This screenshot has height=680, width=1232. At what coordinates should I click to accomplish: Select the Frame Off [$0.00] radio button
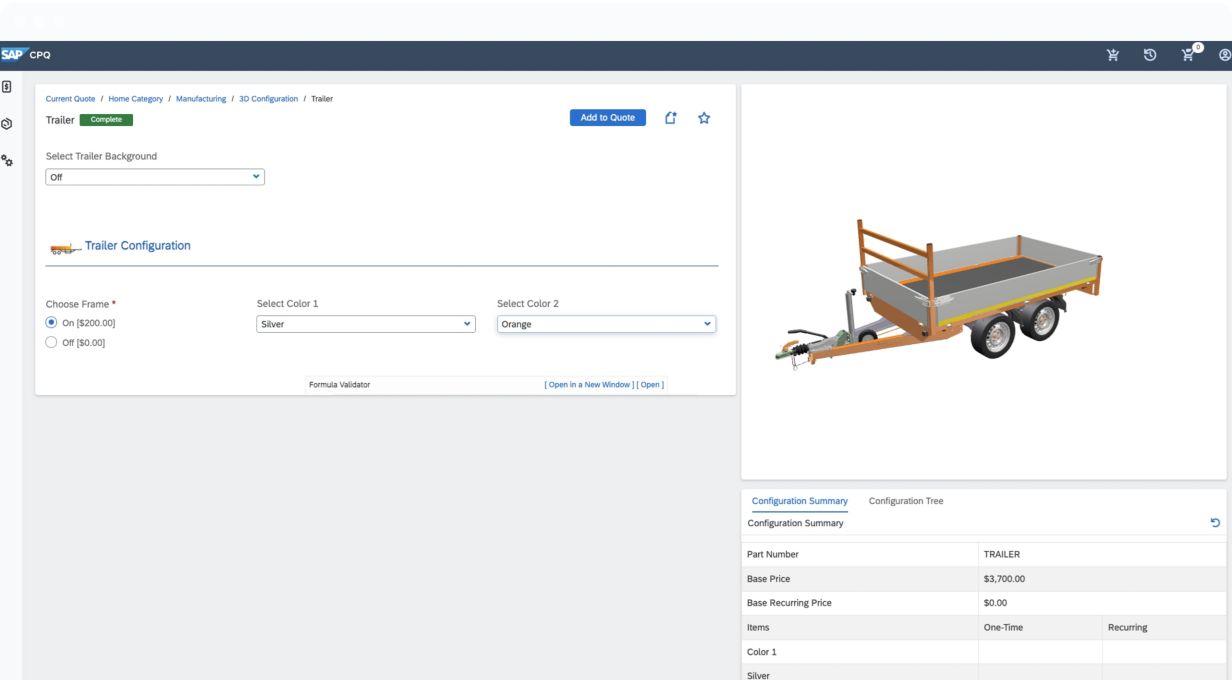(52, 342)
